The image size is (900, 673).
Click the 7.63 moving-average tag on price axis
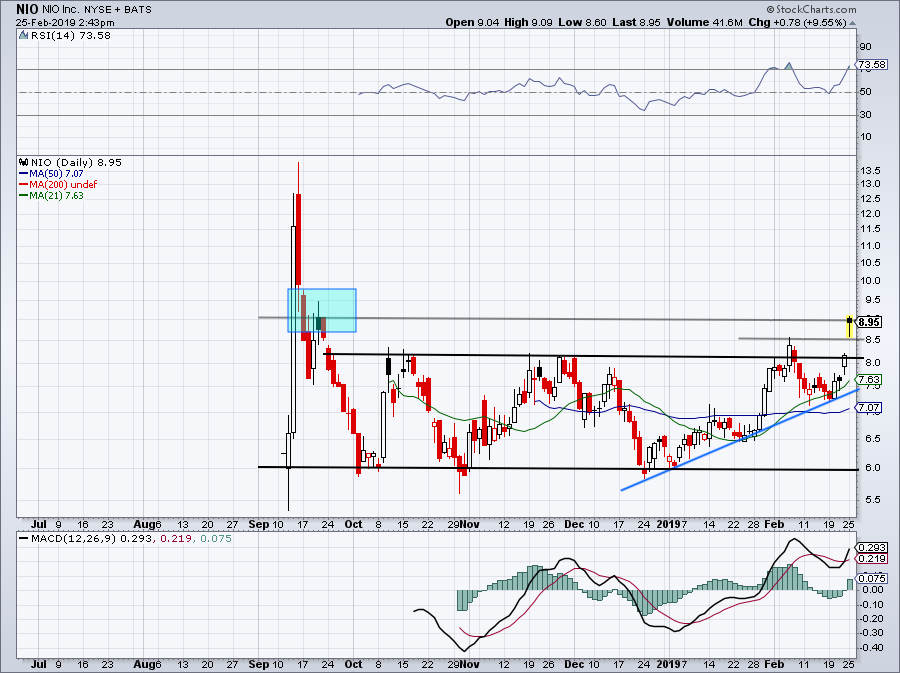tap(868, 380)
